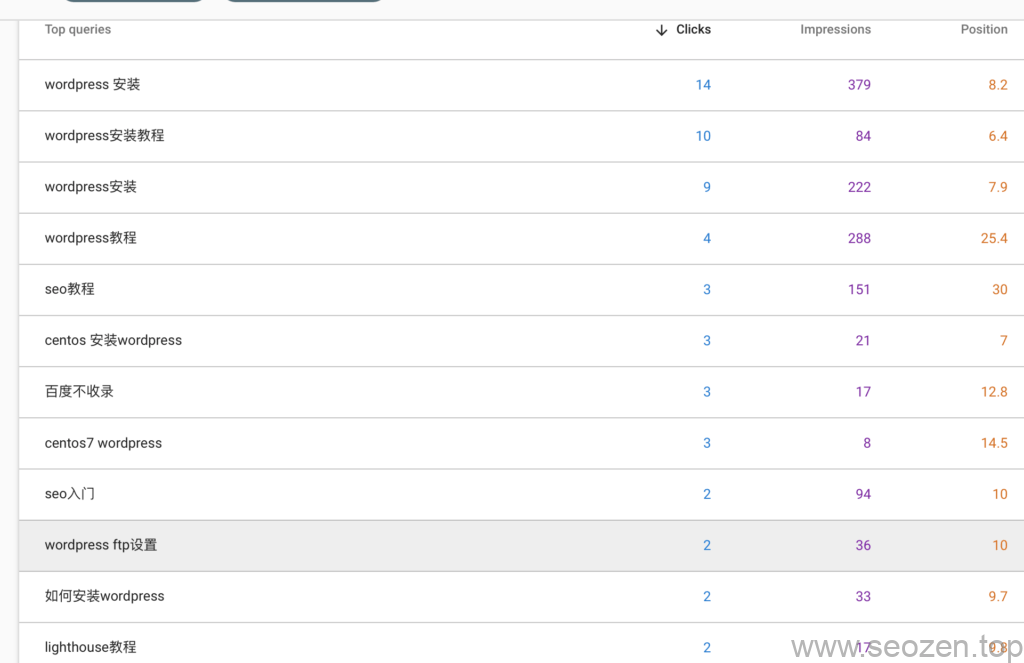Viewport: 1024px width, 663px height.
Task: Select the 'lighthouse教程' query at the bottom
Action: 90,647
